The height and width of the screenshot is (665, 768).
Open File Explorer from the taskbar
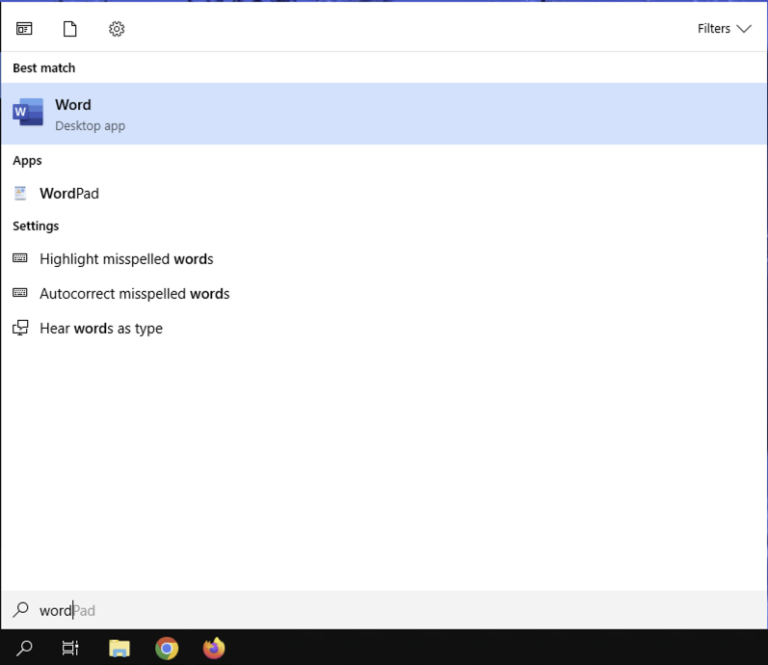[x=119, y=648]
